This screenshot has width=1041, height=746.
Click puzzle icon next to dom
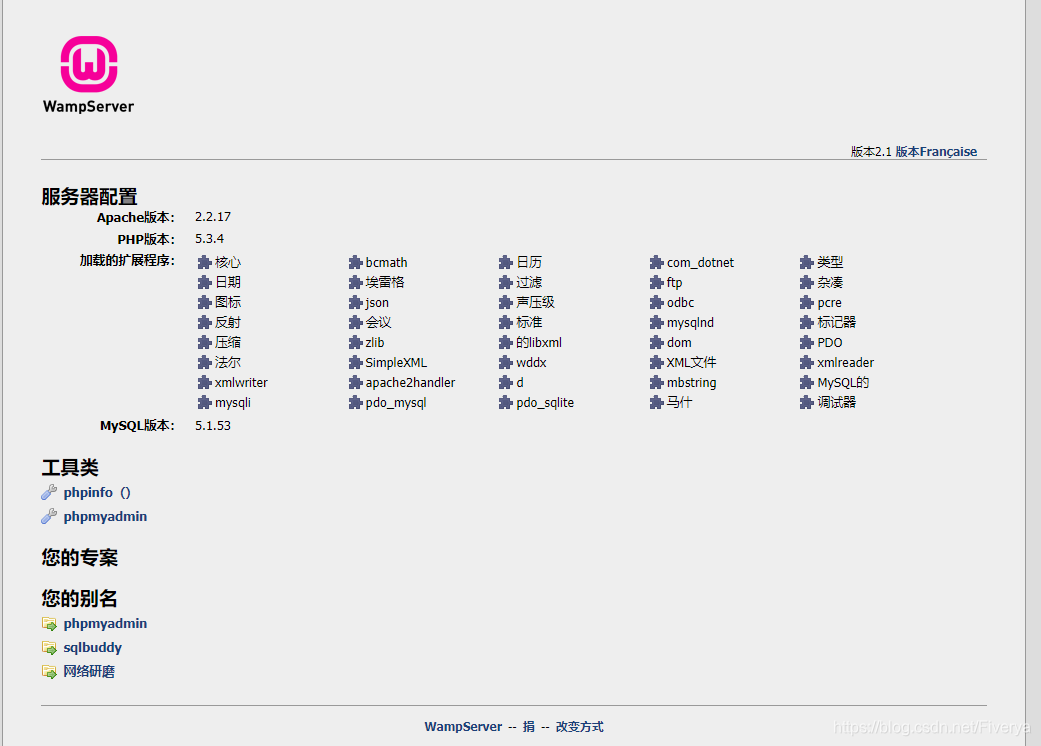point(657,342)
